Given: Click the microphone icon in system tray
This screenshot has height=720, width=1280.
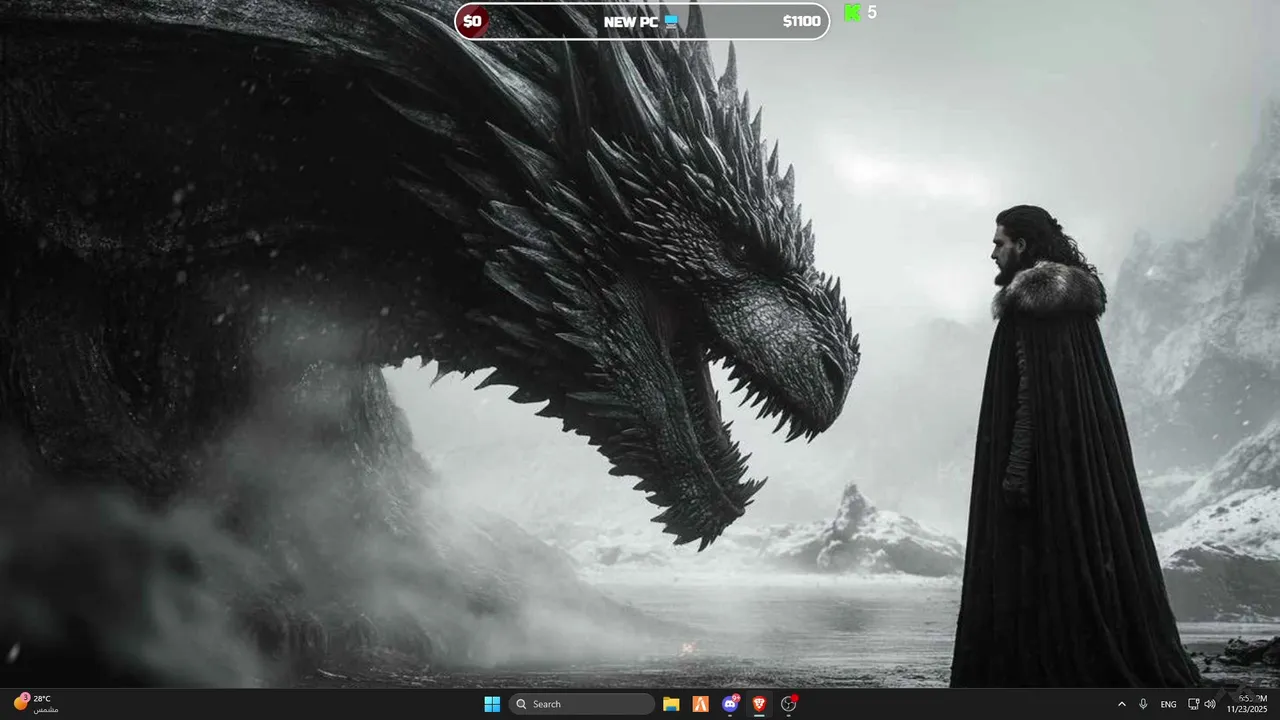Looking at the screenshot, I should (x=1143, y=704).
